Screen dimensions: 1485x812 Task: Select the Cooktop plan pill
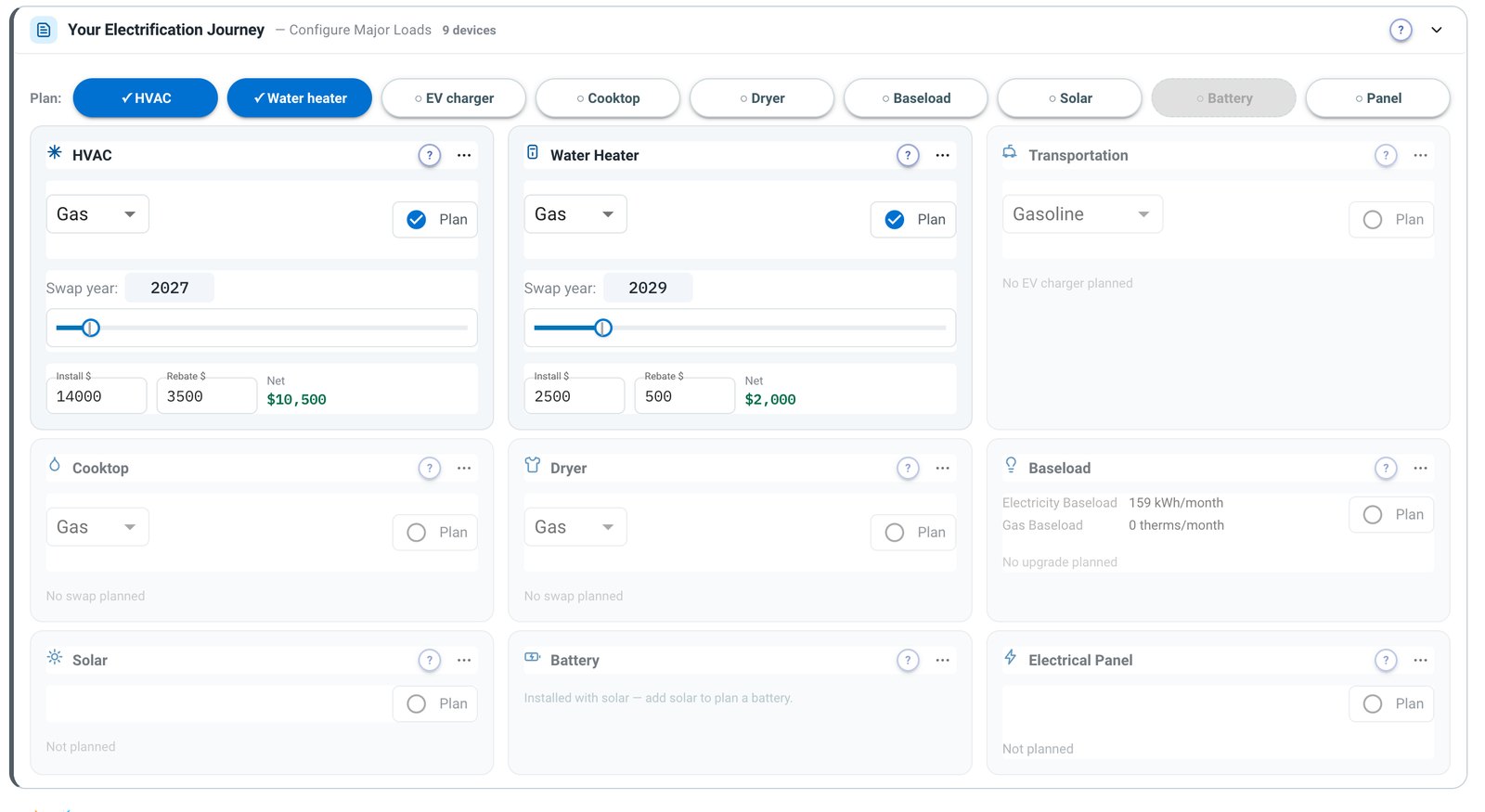pos(608,97)
